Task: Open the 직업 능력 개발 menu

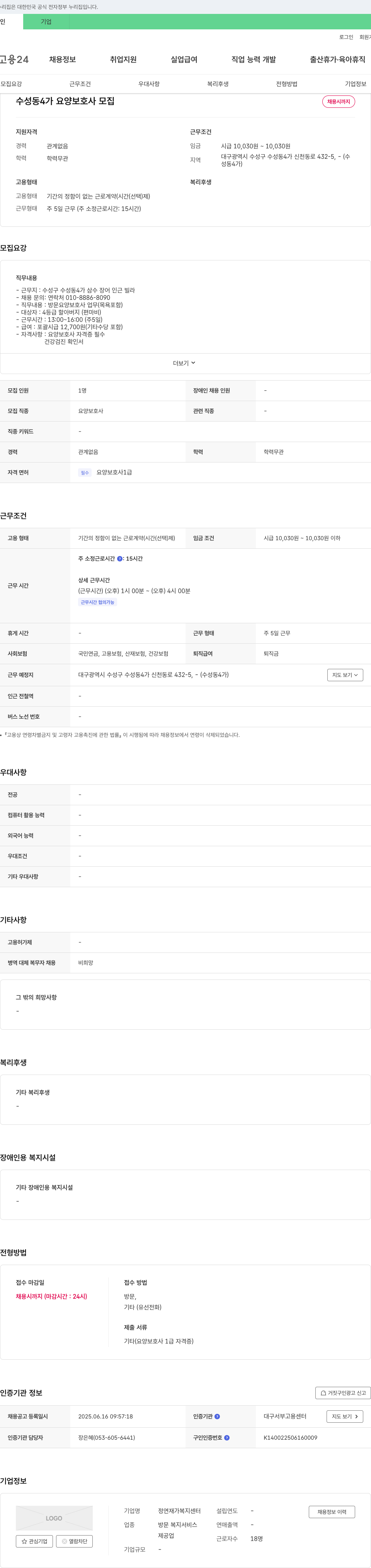Action: pos(254,59)
